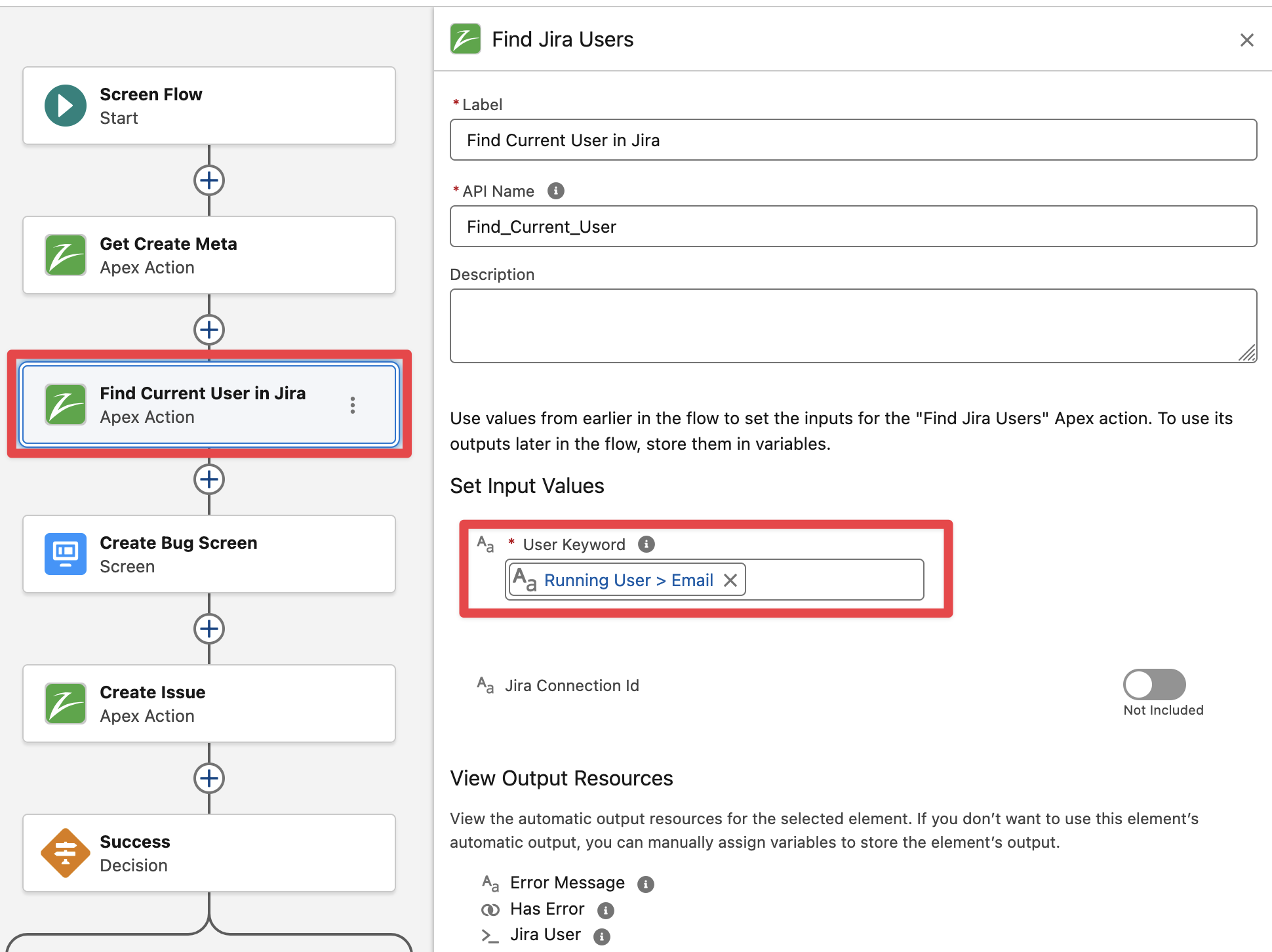Screen dimensions: 1272x952
Task: Add element below Find Current User in Jira
Action: 209,479
